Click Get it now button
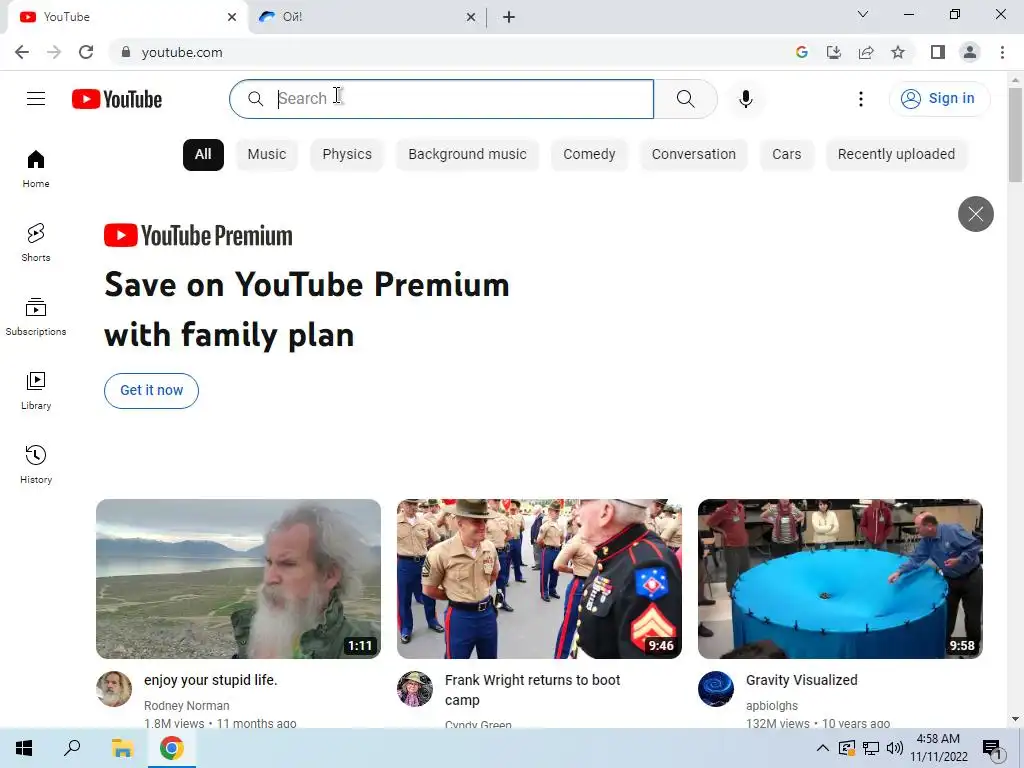 click(152, 391)
